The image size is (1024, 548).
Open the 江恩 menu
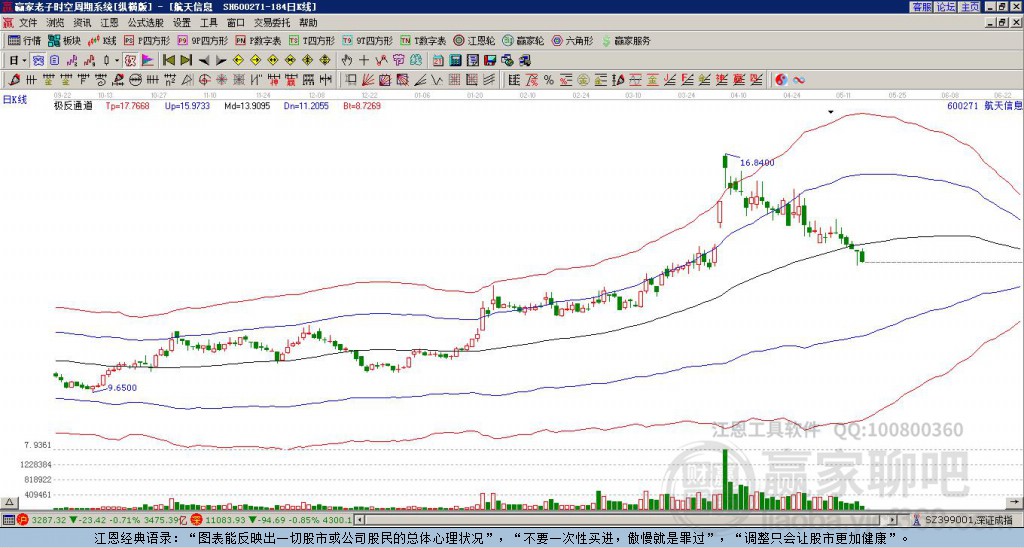110,23
